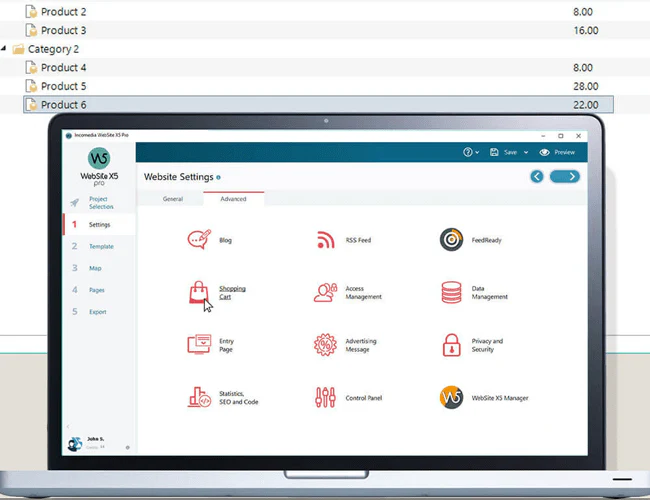Screen dimensions: 650x500
Task: Open the Shopping Cart bag icon
Action: 199,292
